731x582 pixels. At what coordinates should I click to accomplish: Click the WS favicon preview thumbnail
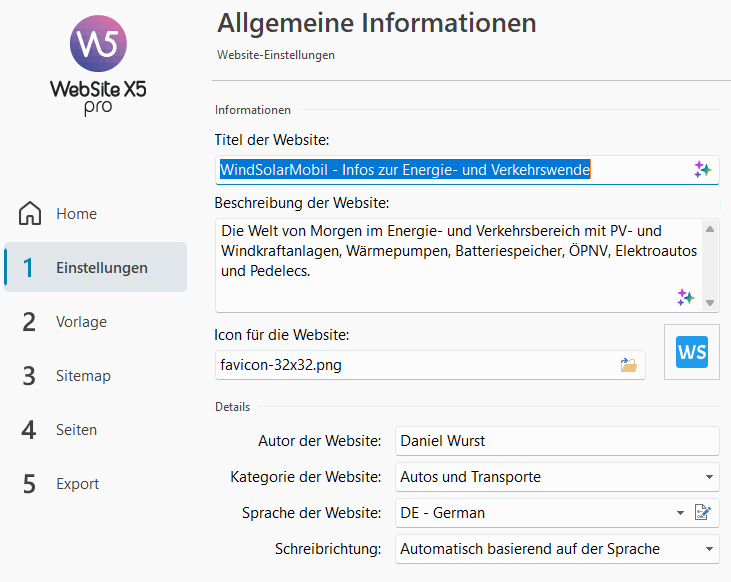[x=692, y=352]
